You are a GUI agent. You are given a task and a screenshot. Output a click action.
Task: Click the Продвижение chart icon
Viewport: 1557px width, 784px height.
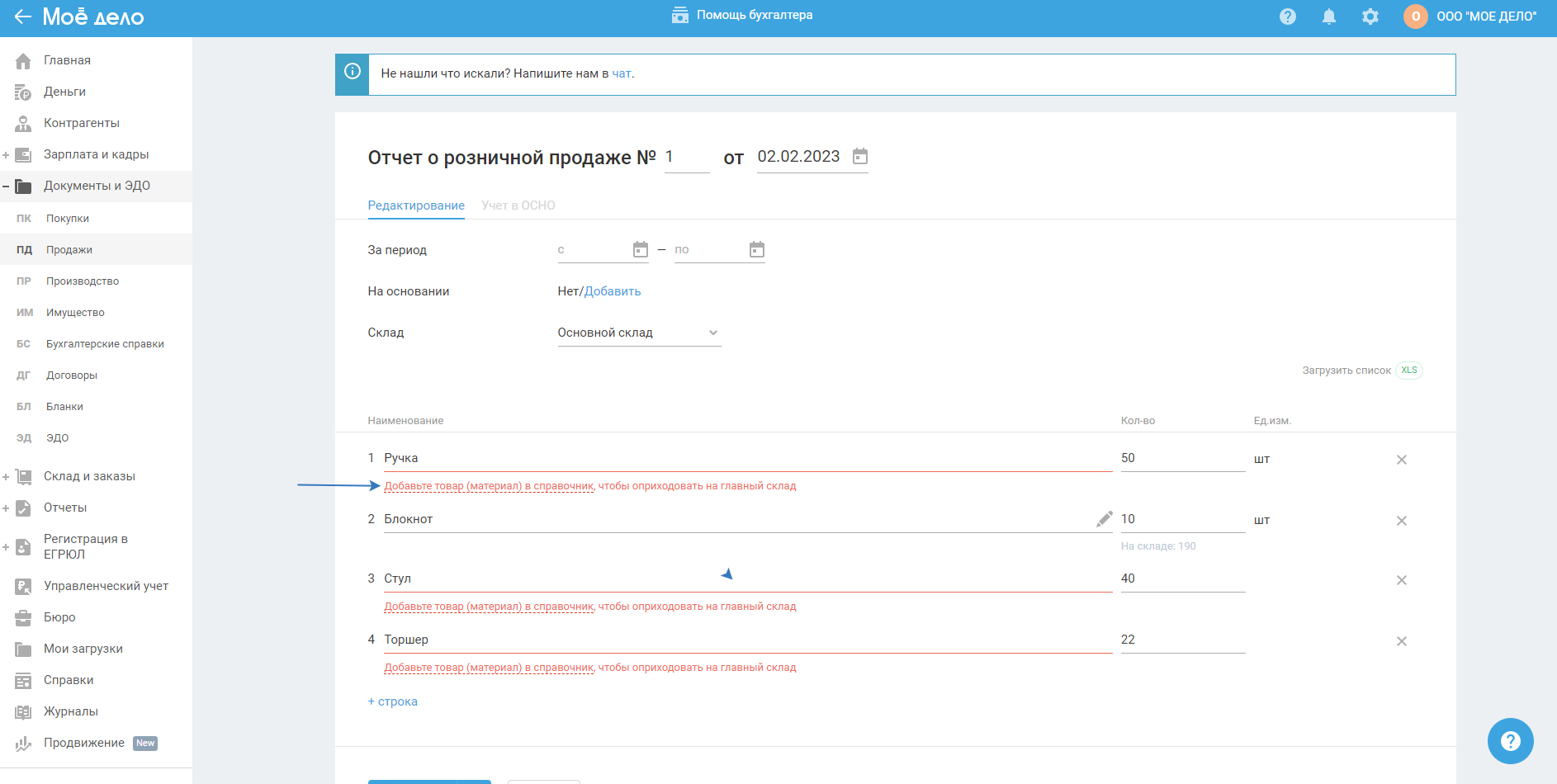pyautogui.click(x=23, y=743)
